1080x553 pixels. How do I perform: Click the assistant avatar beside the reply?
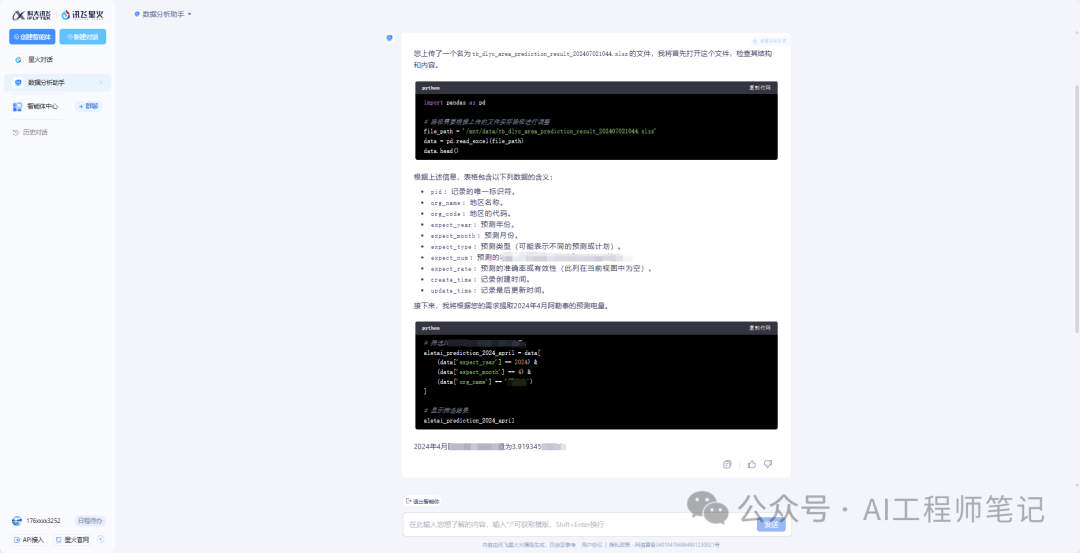coord(390,38)
